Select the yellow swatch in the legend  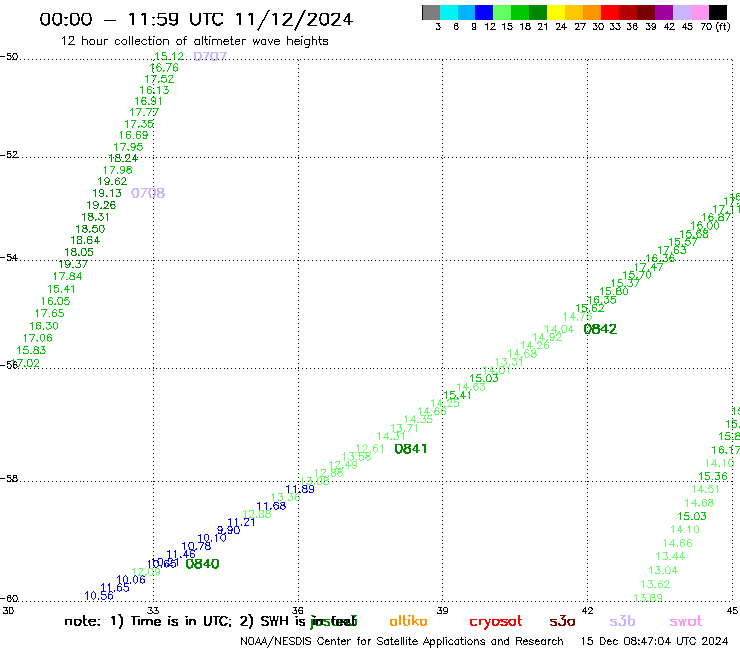tap(556, 12)
